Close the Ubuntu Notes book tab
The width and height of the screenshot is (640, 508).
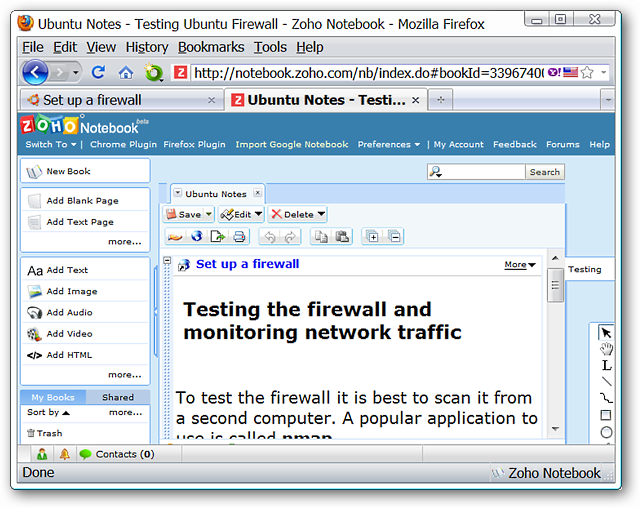tap(257, 193)
